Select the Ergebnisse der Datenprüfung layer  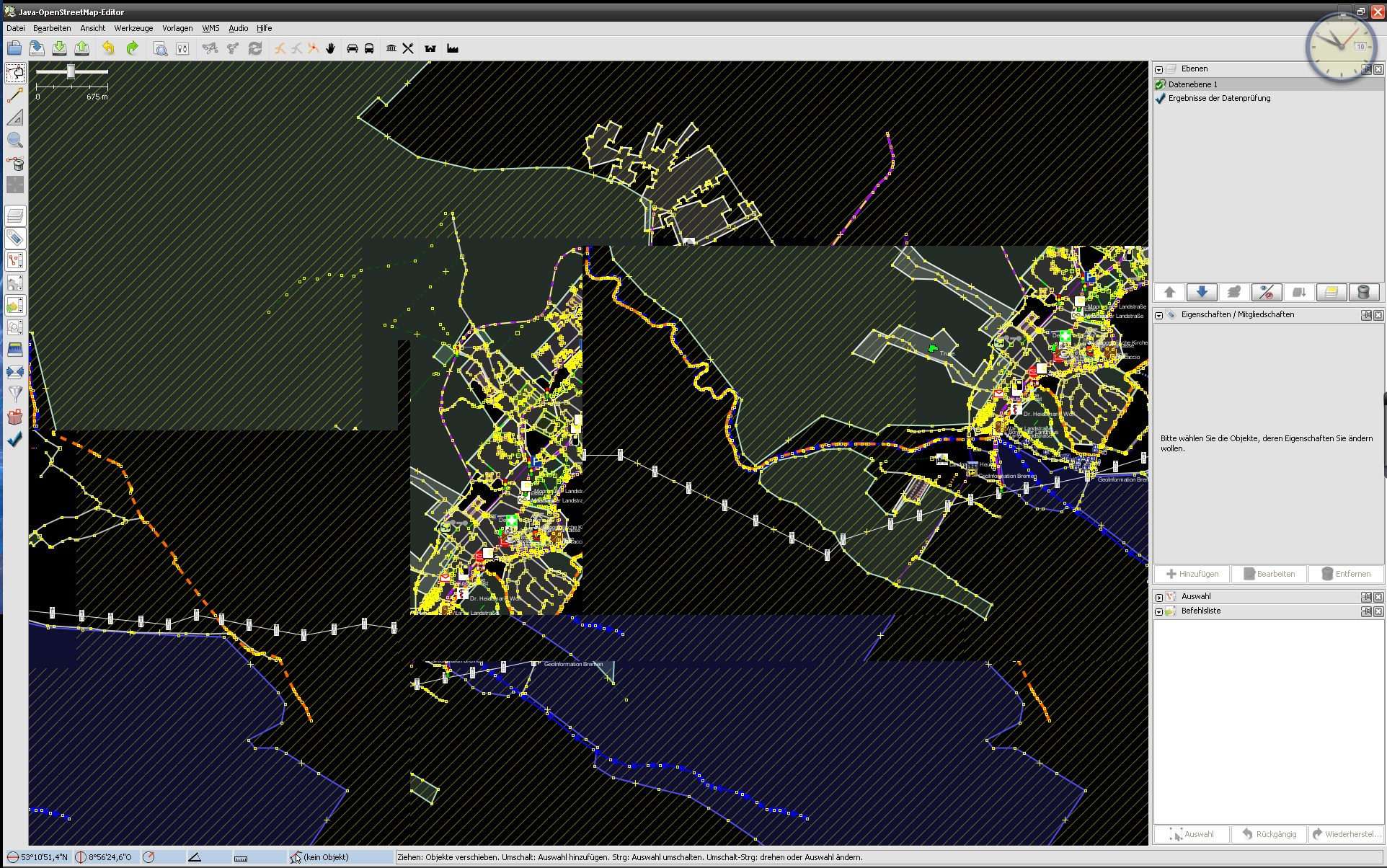point(1219,98)
